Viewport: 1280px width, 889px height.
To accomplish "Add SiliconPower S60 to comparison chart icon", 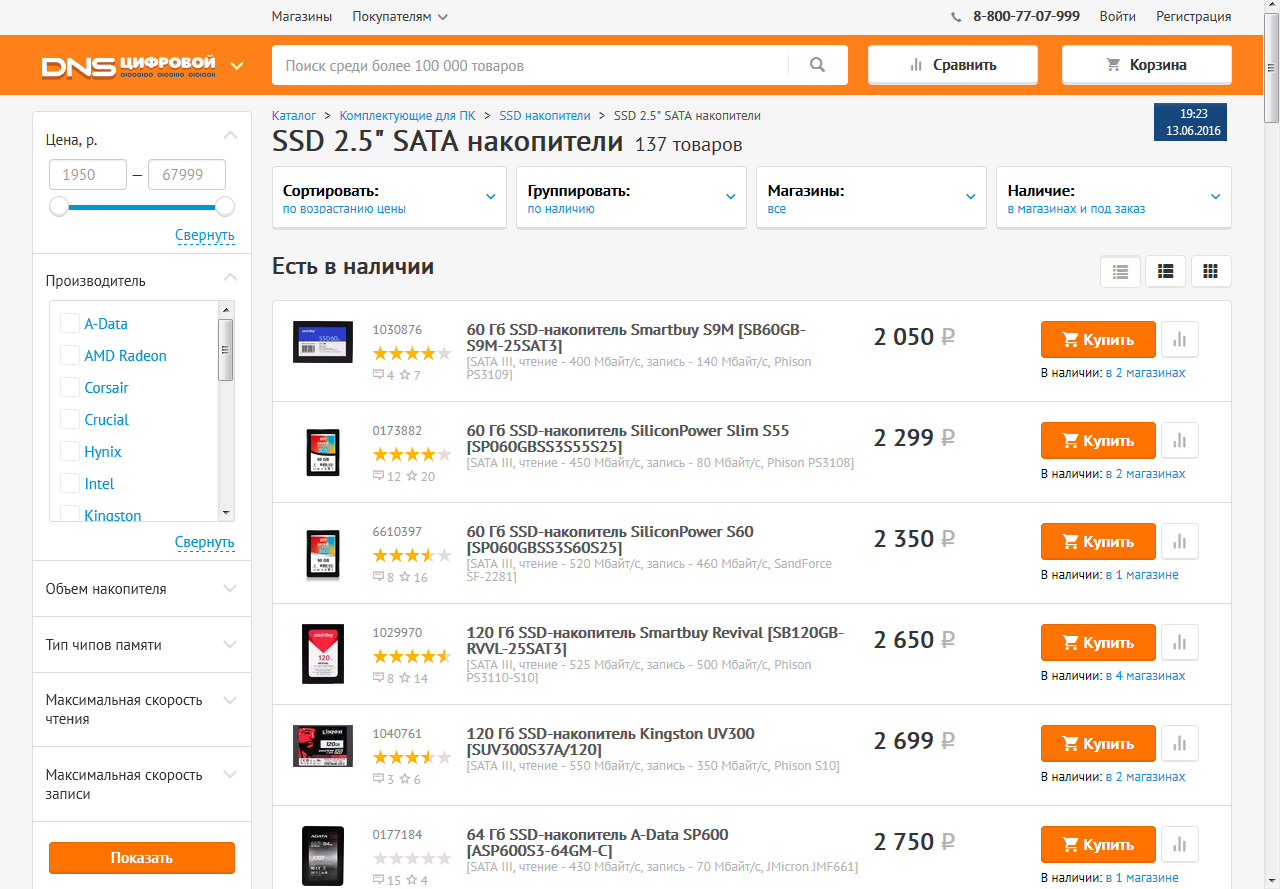I will click(x=1180, y=541).
